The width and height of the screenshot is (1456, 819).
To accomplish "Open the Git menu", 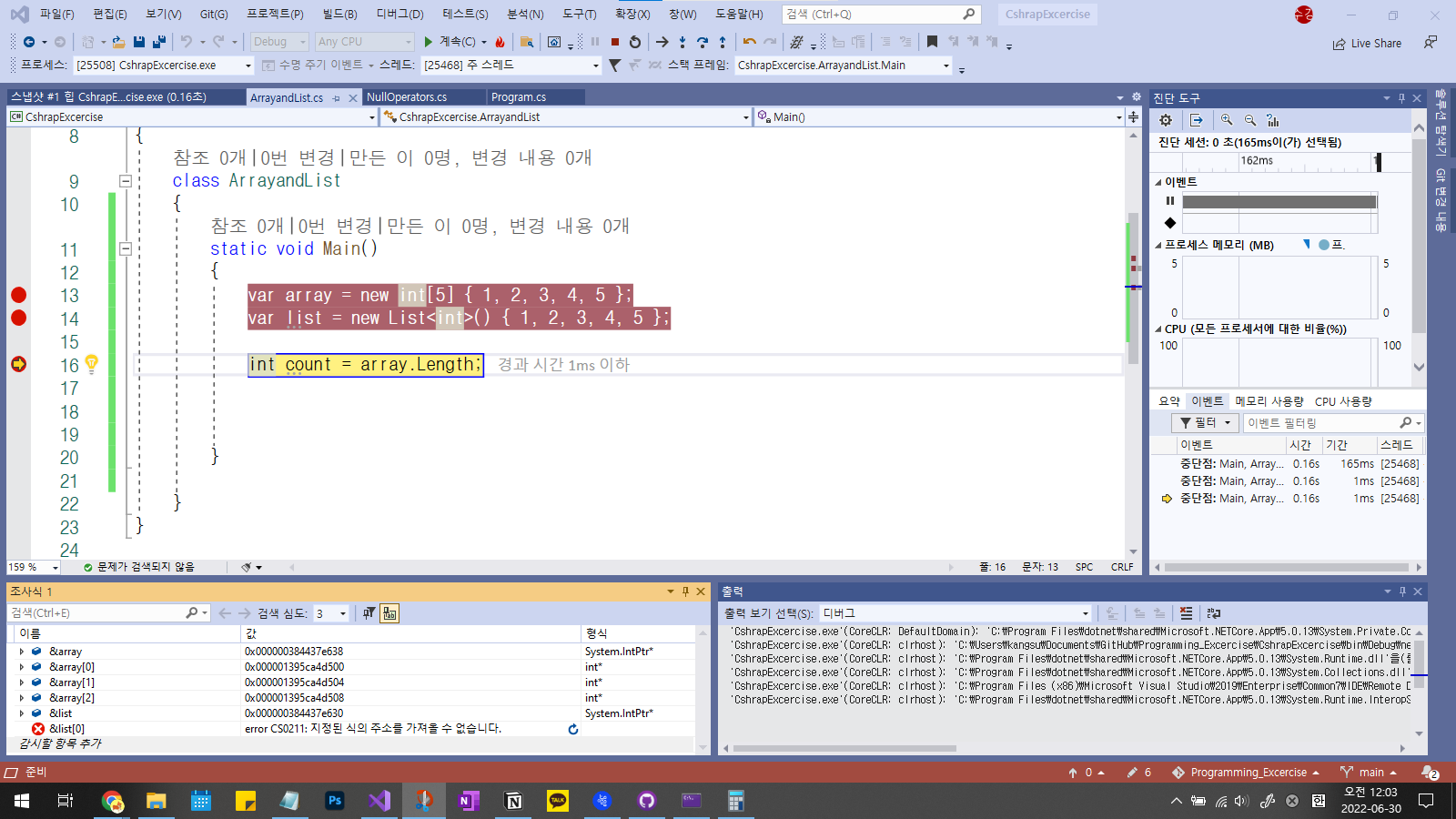I will 214,15.
